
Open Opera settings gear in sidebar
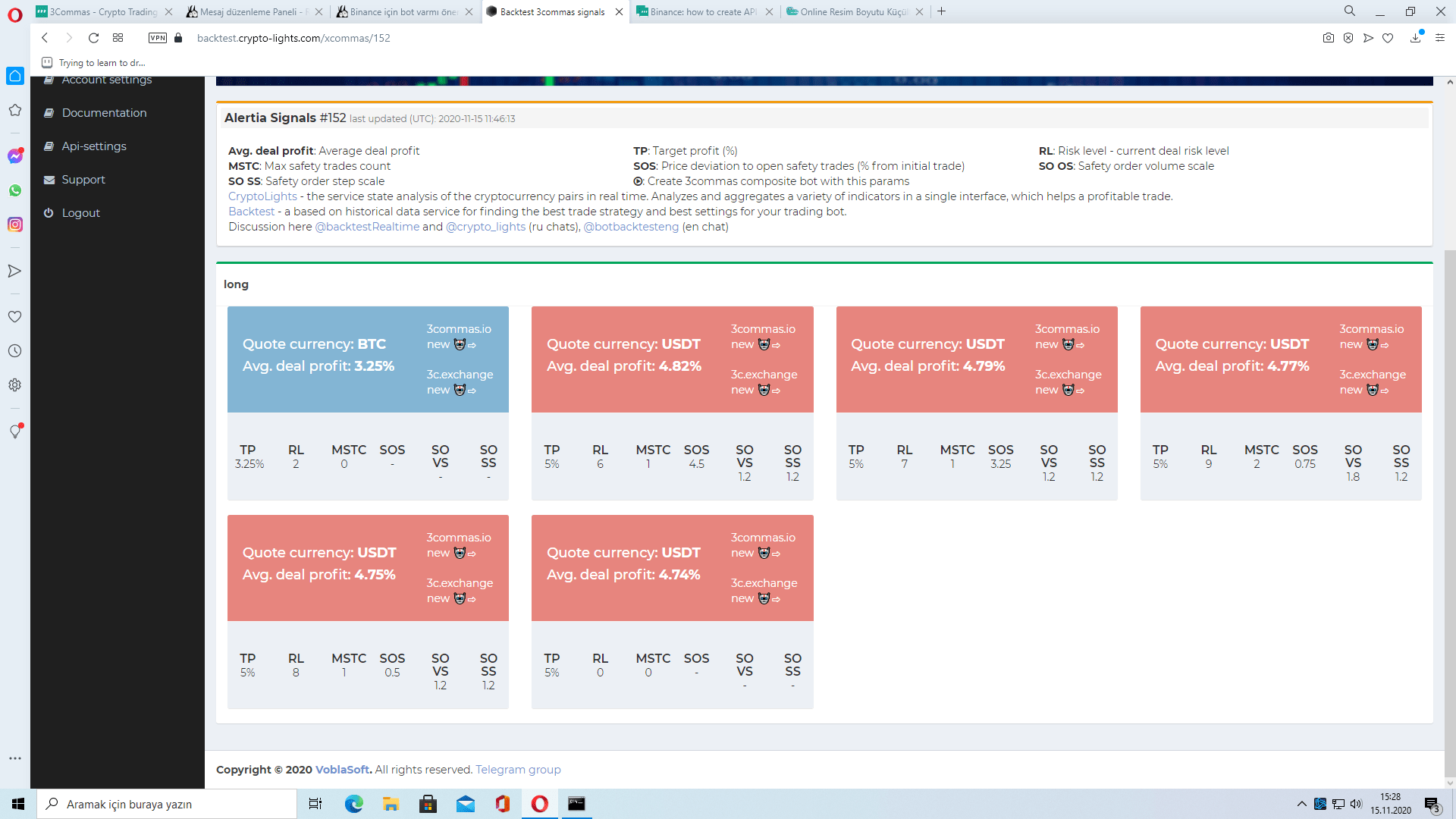(x=14, y=384)
